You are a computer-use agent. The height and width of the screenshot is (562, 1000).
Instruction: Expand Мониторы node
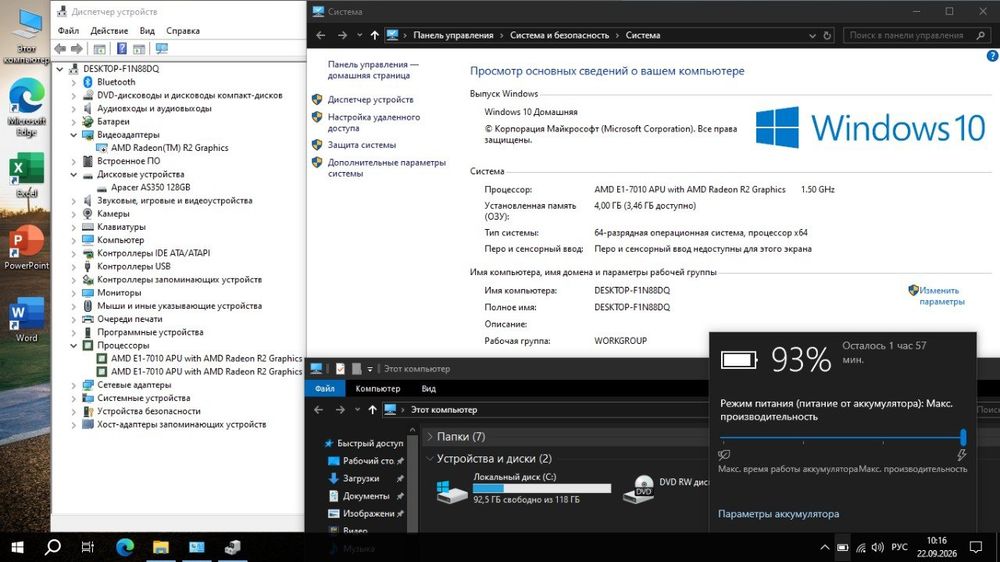(74, 293)
